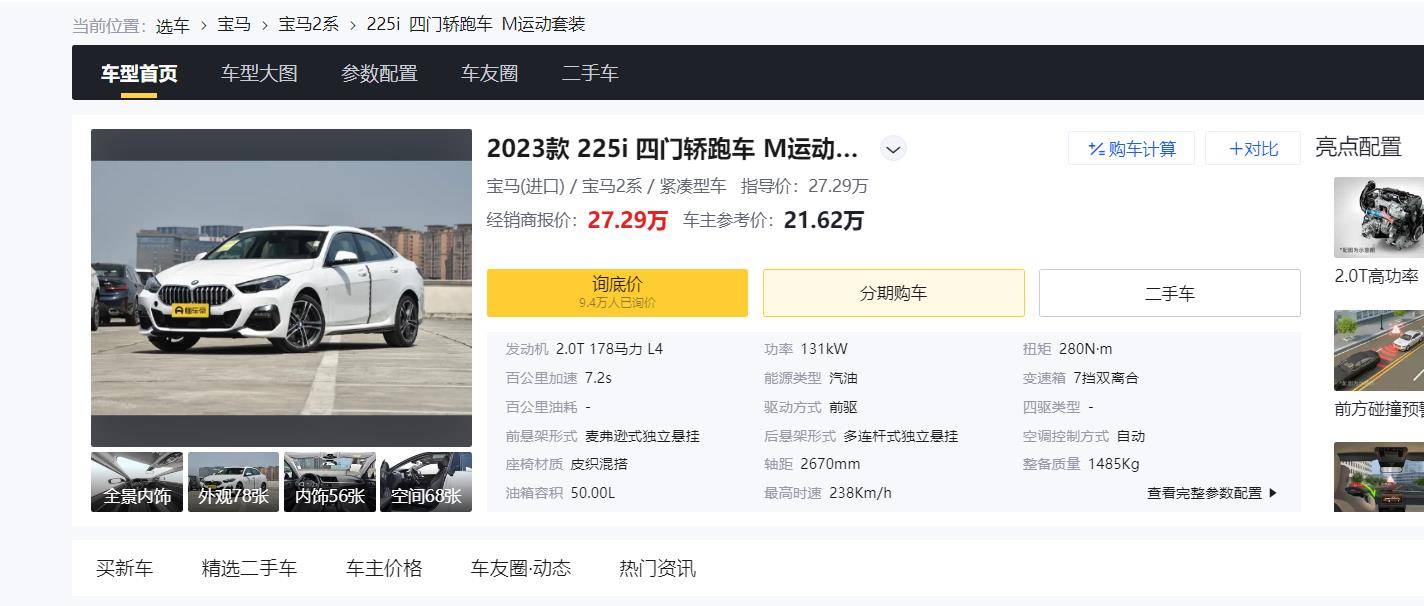Click the 询底价 yellow button
The height and width of the screenshot is (606, 1424).
[617, 293]
